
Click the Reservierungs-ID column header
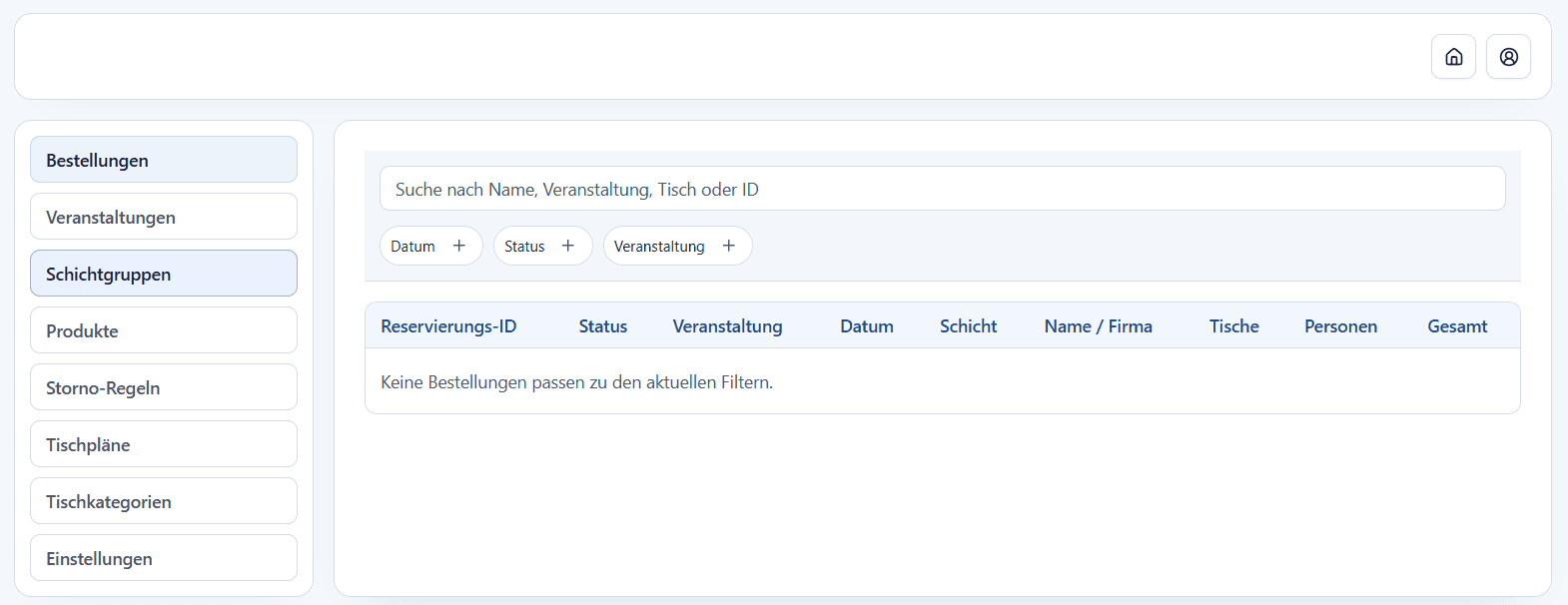tap(448, 326)
